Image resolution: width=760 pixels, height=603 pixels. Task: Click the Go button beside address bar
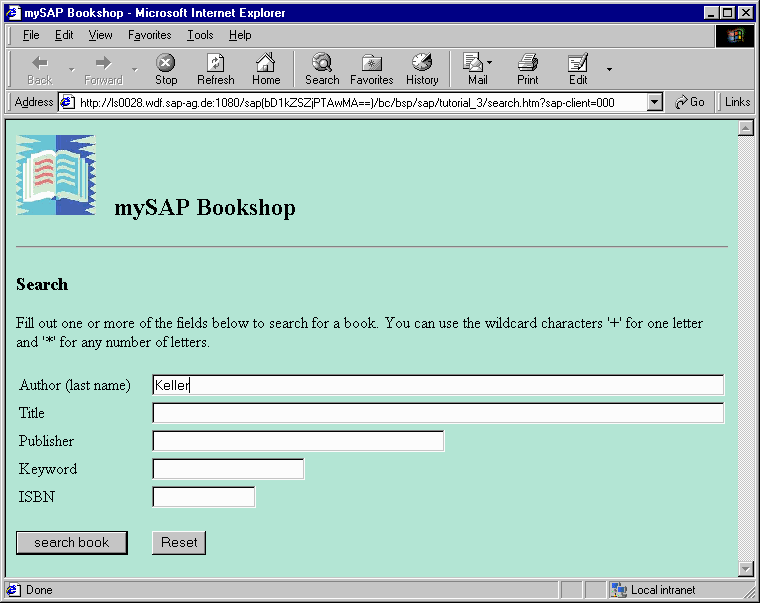[690, 102]
